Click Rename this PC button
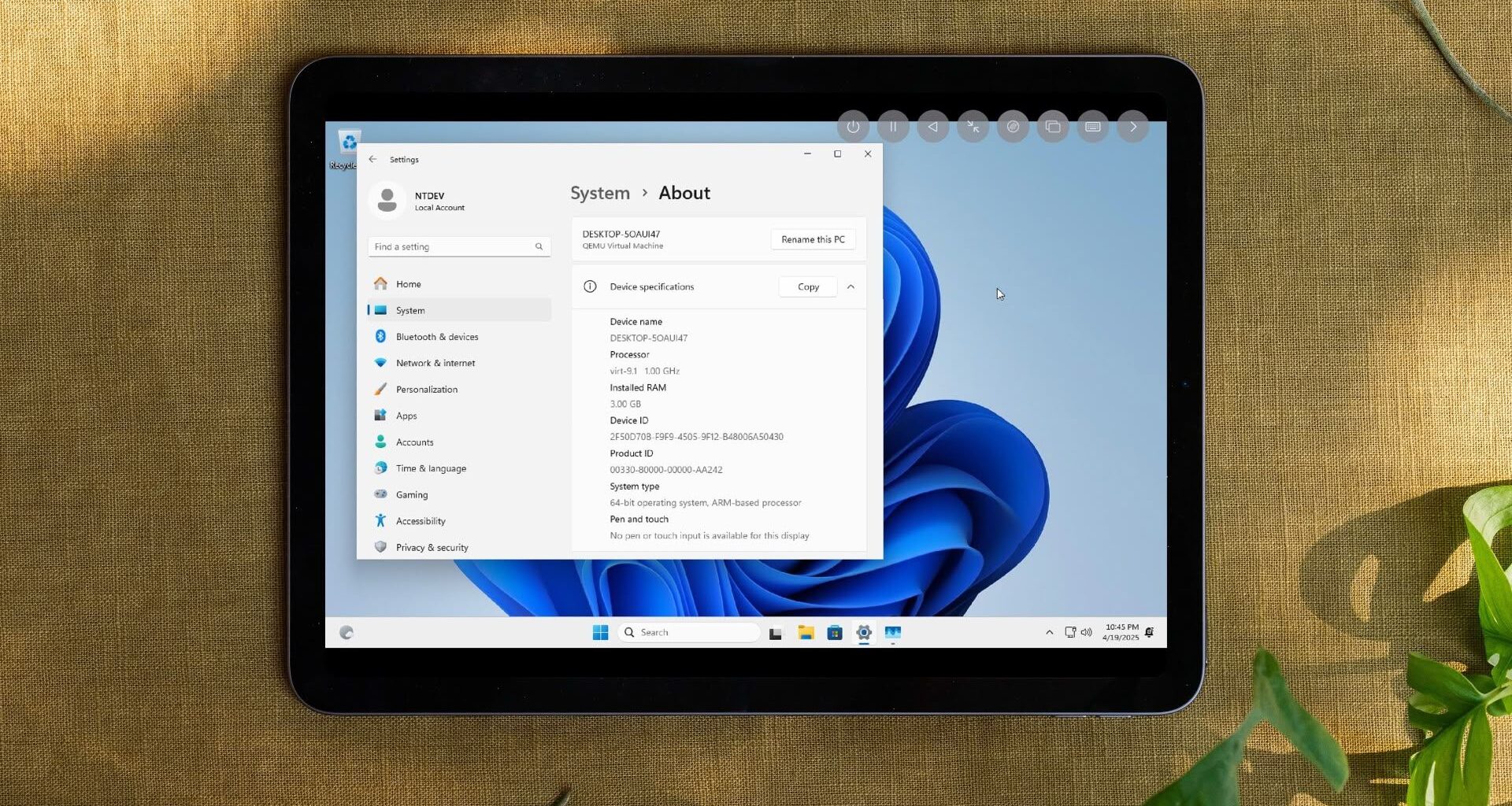 point(813,239)
